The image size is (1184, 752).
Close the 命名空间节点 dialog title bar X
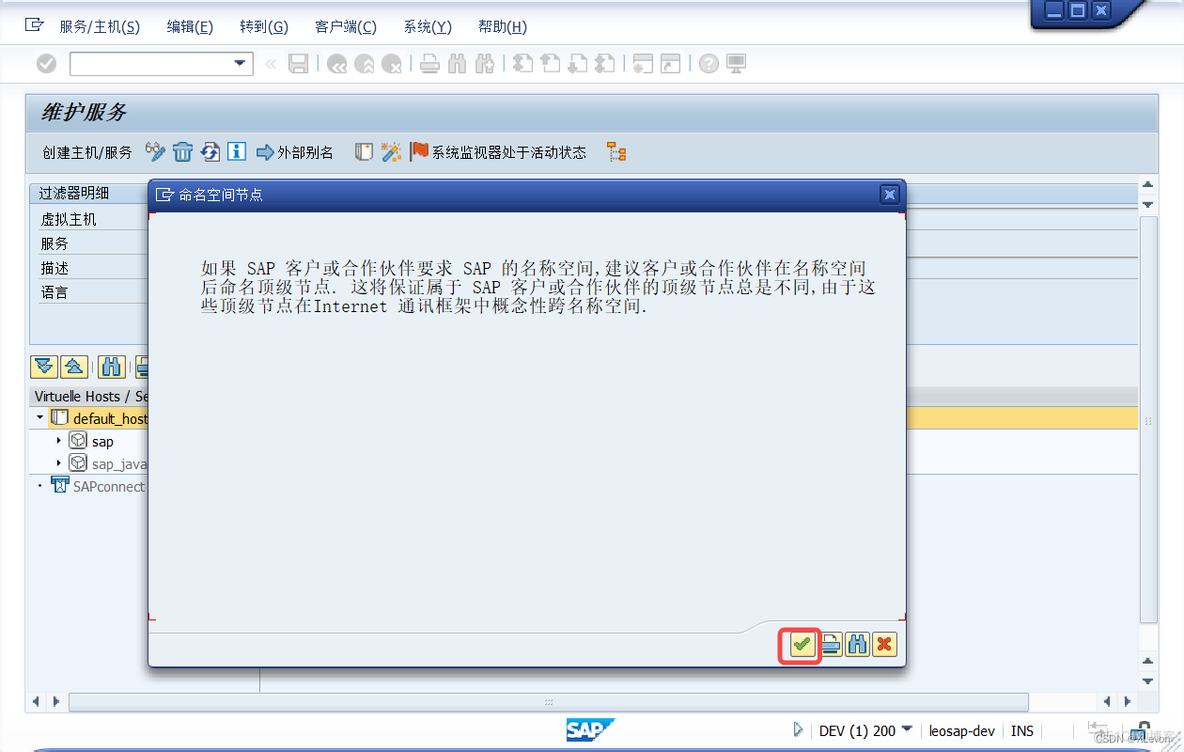point(890,195)
